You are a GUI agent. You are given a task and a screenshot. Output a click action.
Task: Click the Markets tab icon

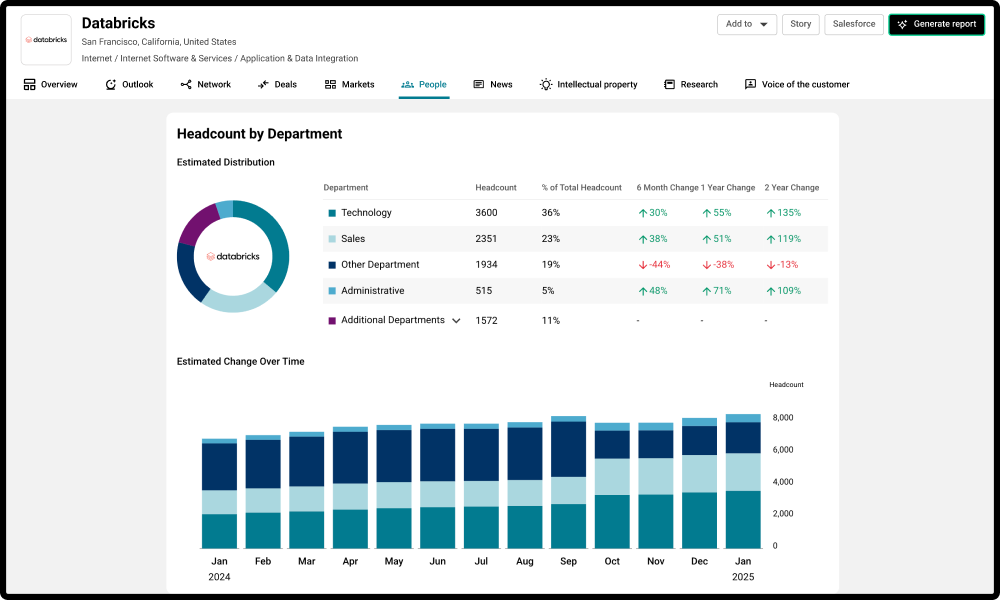(x=331, y=85)
